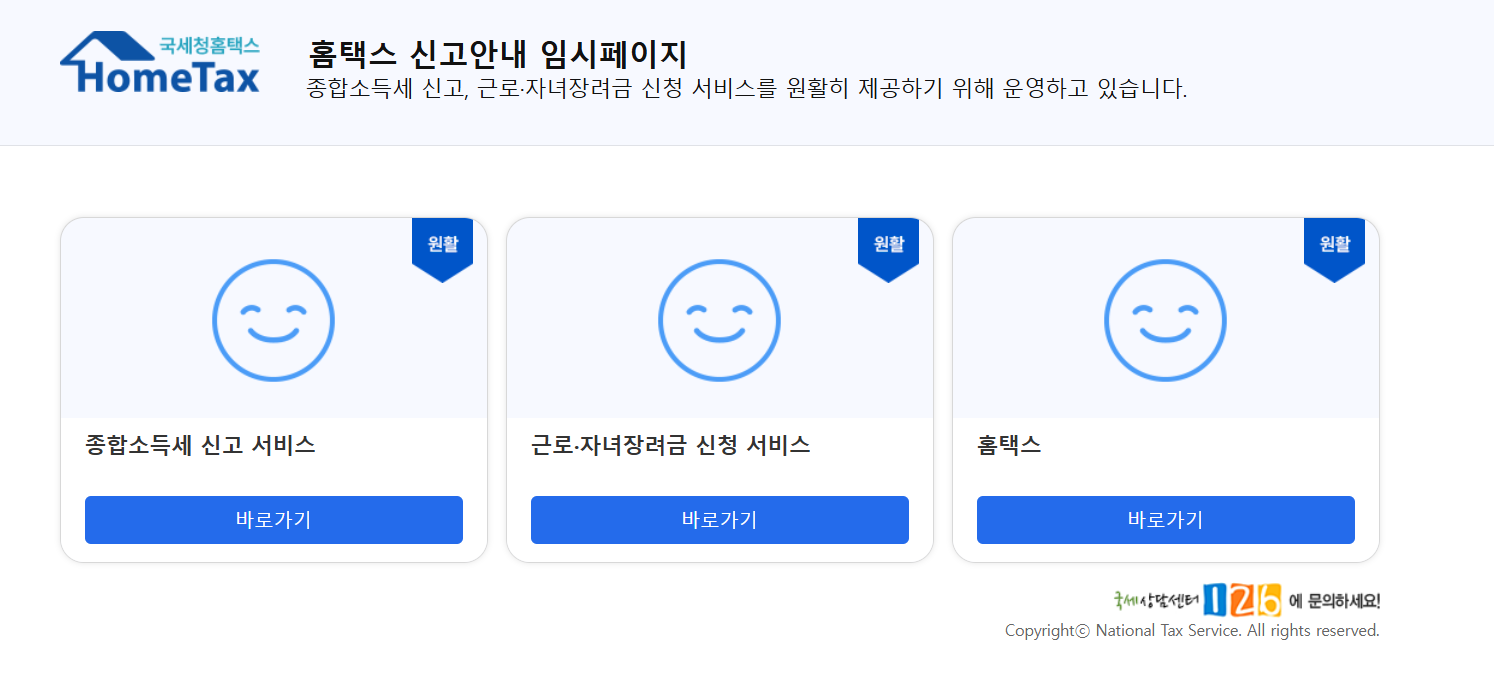This screenshot has width=1494, height=690.
Task: Click the subtitle starting 종합소득세 신고, 근로·자녀장려금
Action: (747, 89)
